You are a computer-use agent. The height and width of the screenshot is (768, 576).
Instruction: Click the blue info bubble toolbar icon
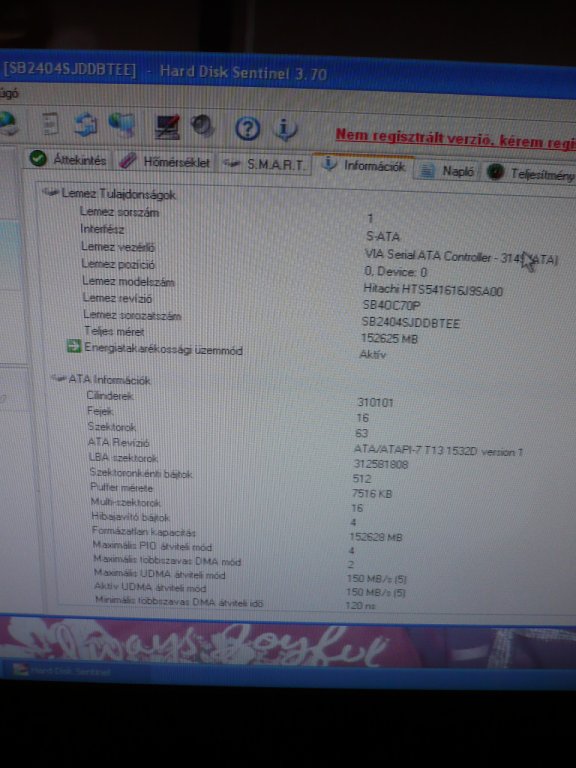285,130
